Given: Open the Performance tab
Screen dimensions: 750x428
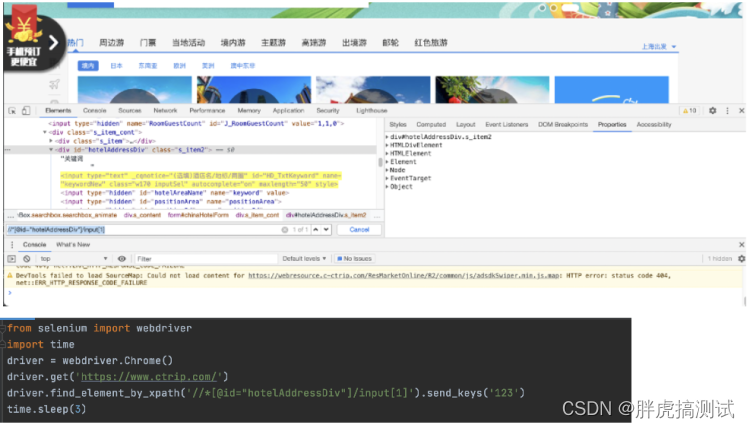Looking at the screenshot, I should (x=207, y=110).
